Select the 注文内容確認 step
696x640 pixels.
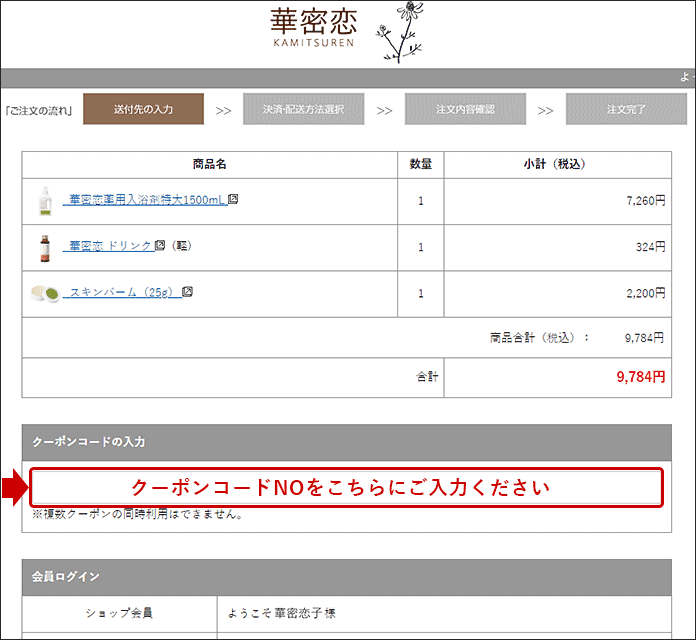coord(465,109)
